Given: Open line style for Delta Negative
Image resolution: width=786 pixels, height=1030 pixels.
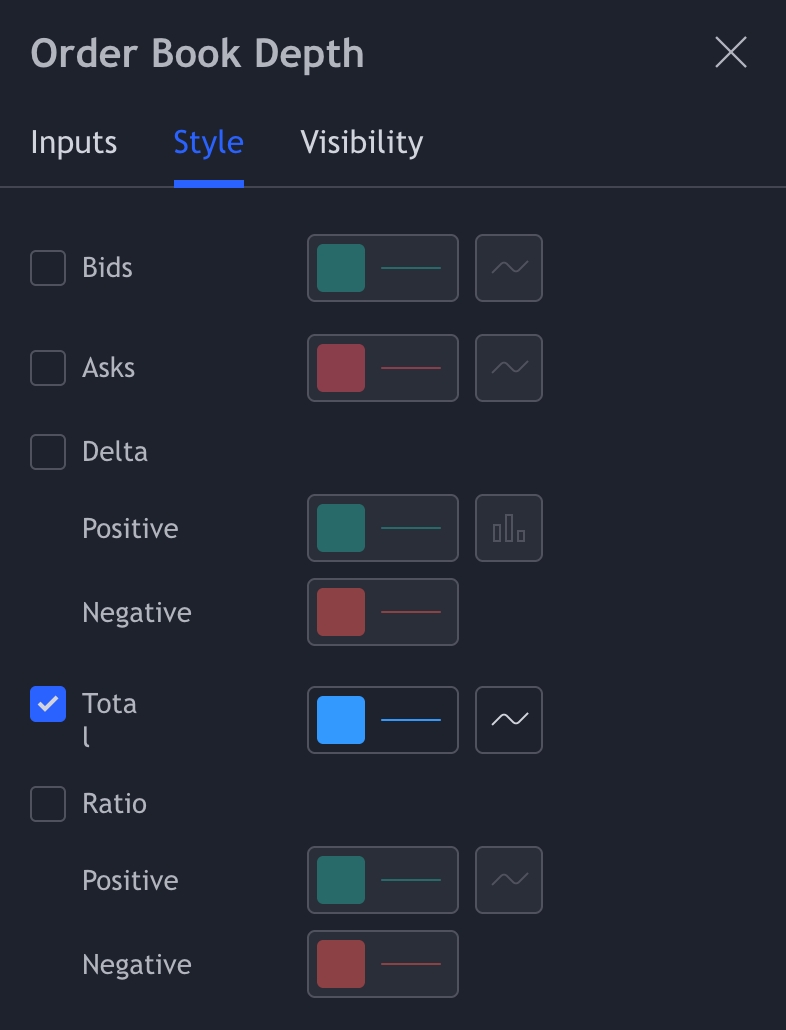Looking at the screenshot, I should click(x=411, y=612).
